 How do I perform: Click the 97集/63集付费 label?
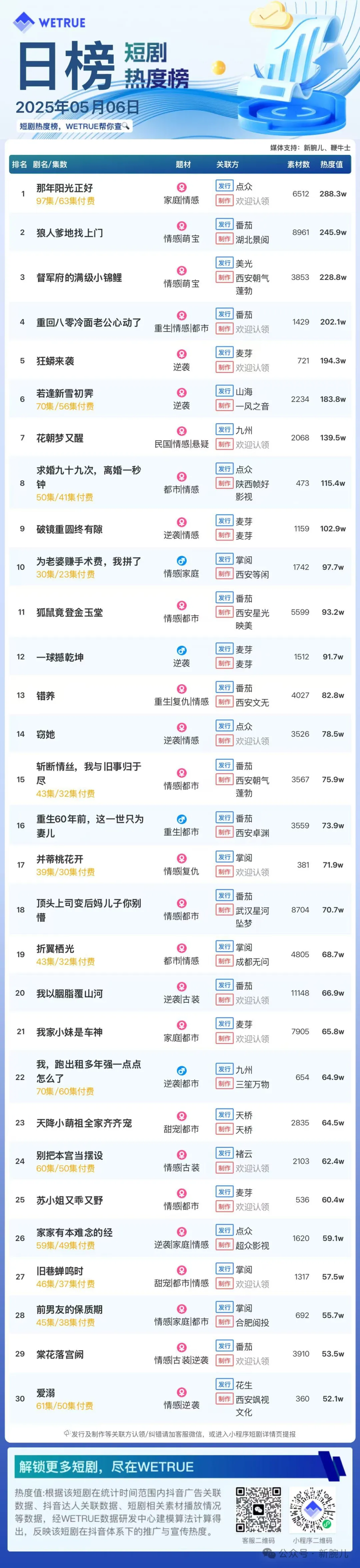click(65, 201)
